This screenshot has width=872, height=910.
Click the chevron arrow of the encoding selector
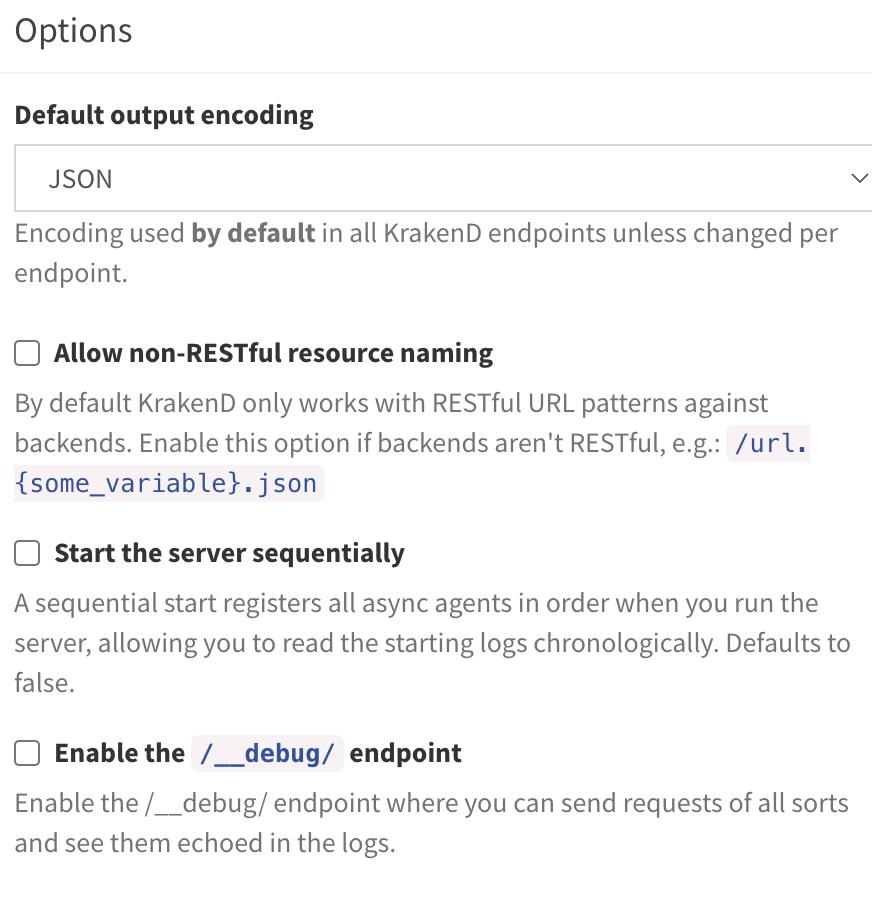pyautogui.click(x=859, y=178)
